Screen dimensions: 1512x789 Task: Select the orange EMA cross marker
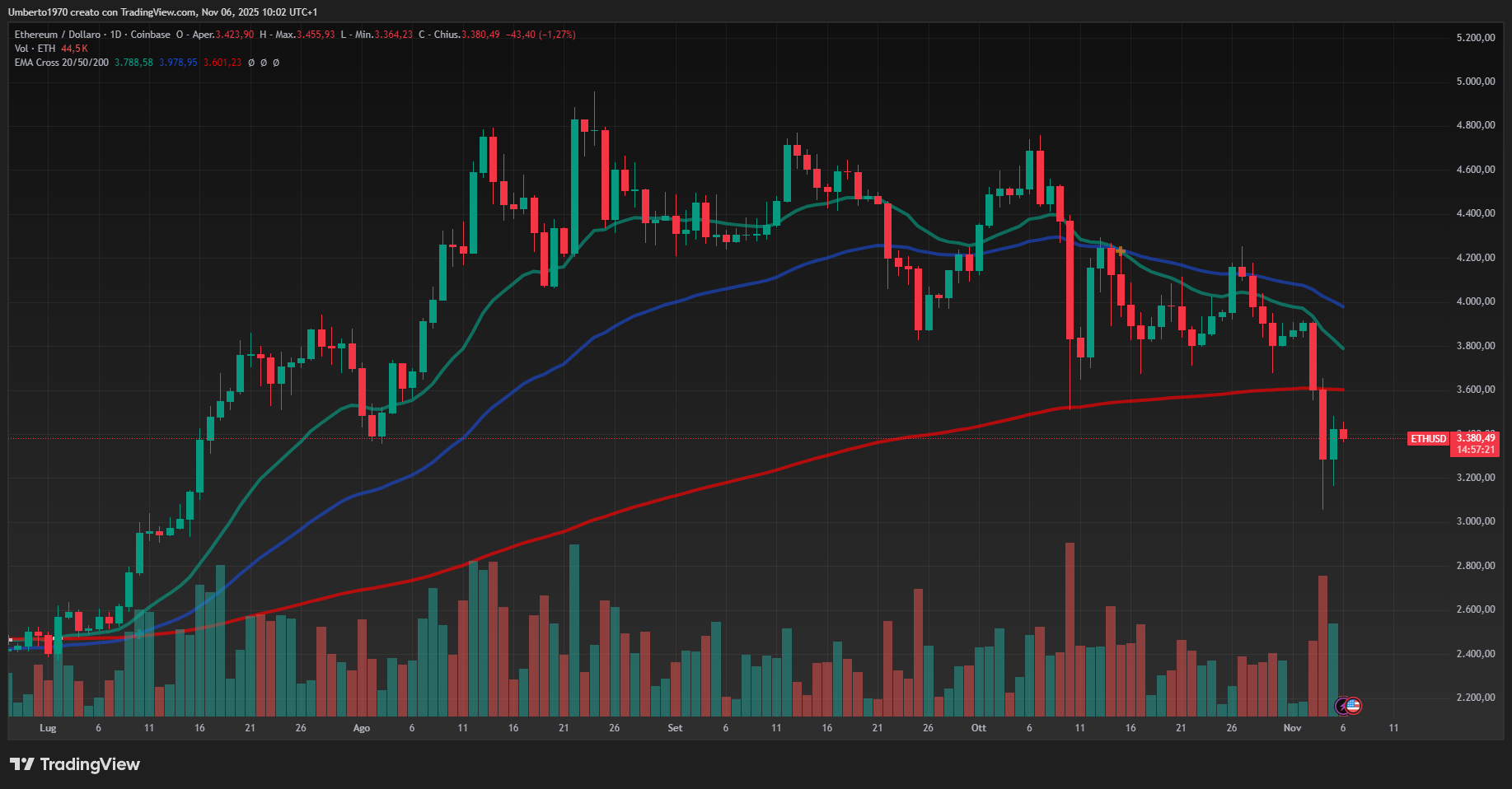coord(1121,251)
